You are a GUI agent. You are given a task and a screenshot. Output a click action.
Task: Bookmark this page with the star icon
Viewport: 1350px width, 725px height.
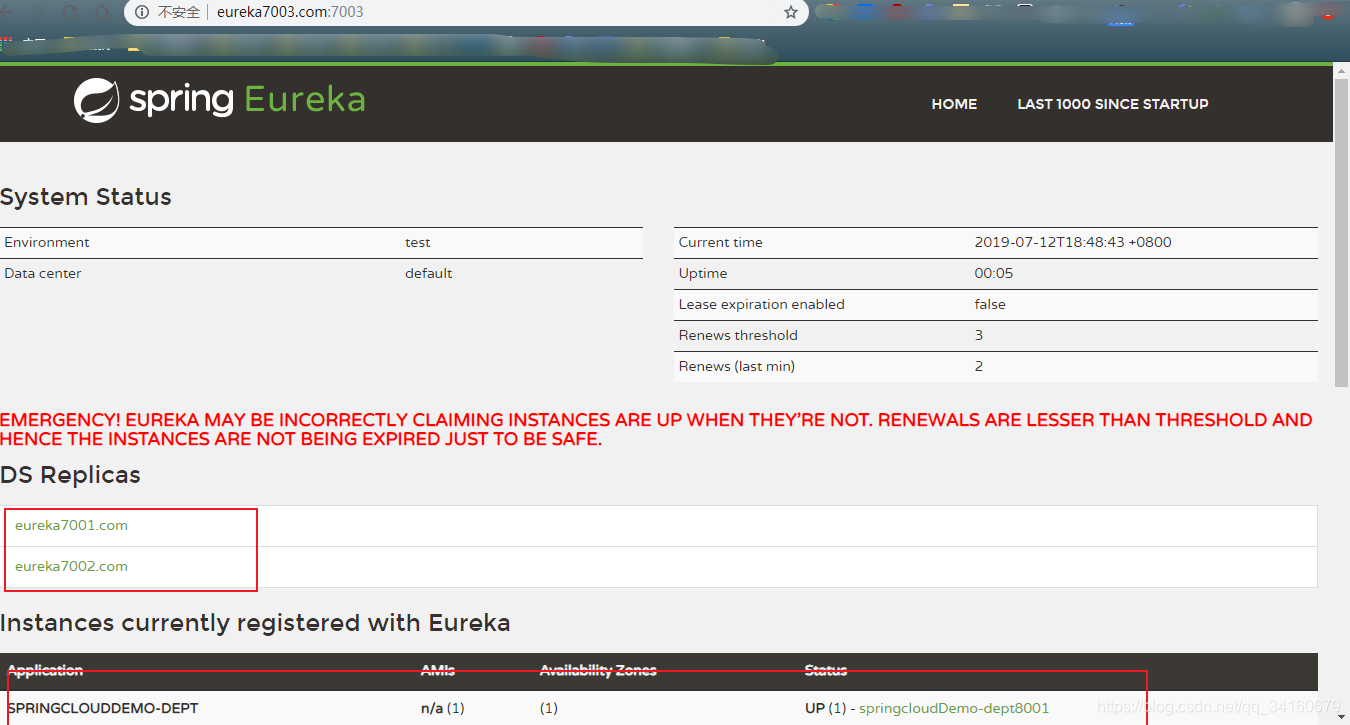(x=791, y=12)
